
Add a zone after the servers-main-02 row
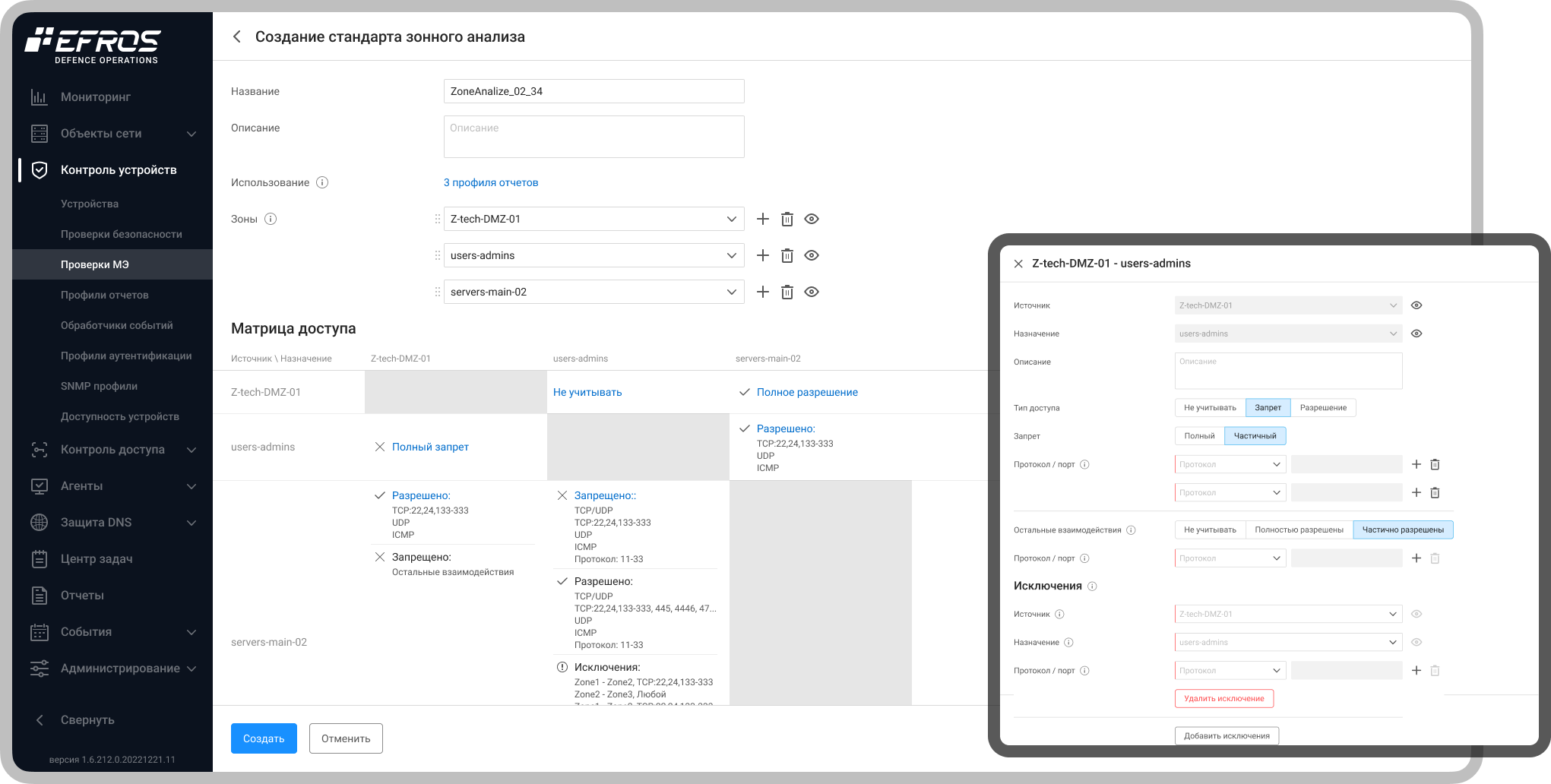[x=763, y=292]
